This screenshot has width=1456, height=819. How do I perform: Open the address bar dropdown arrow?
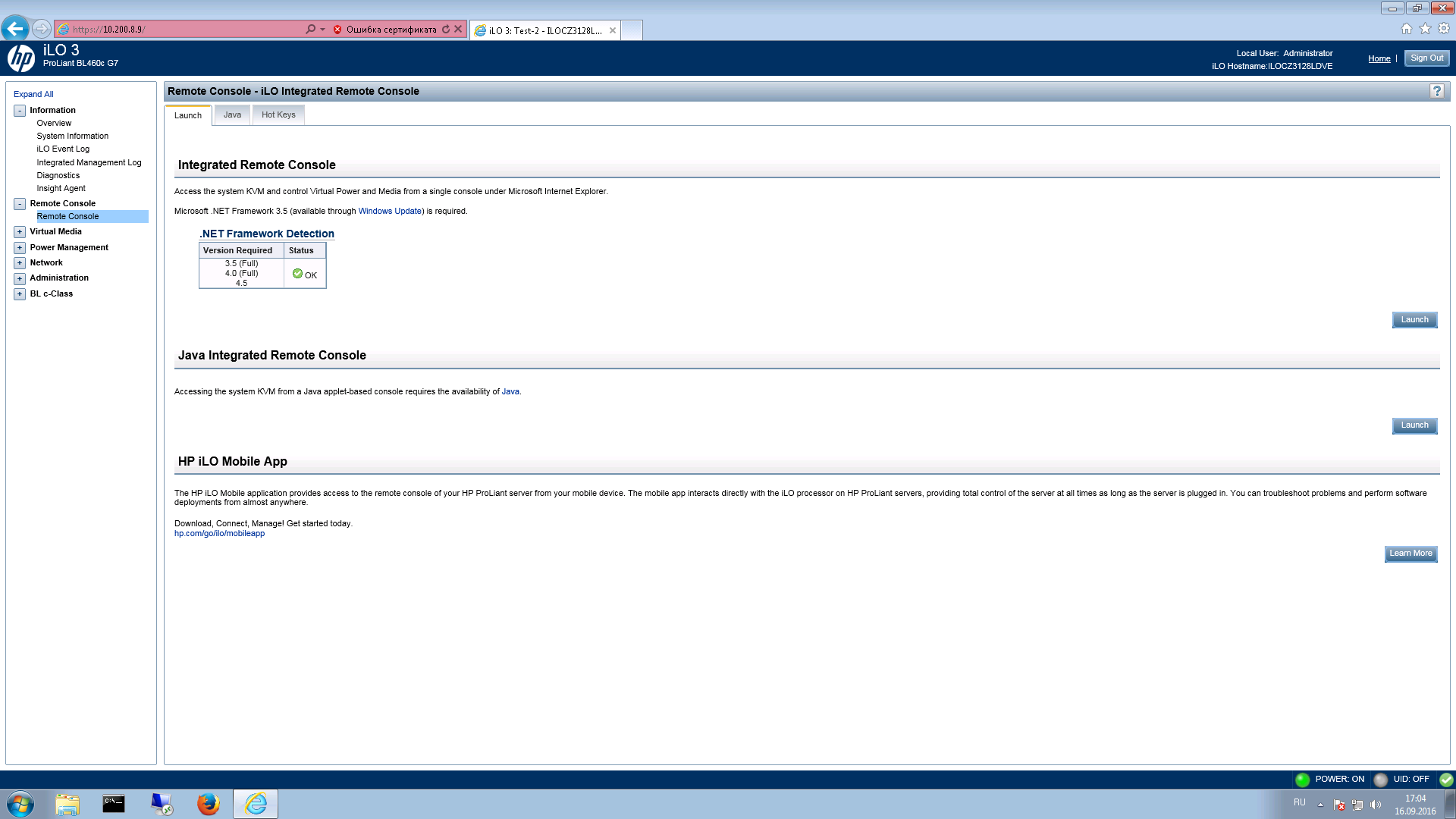click(323, 30)
